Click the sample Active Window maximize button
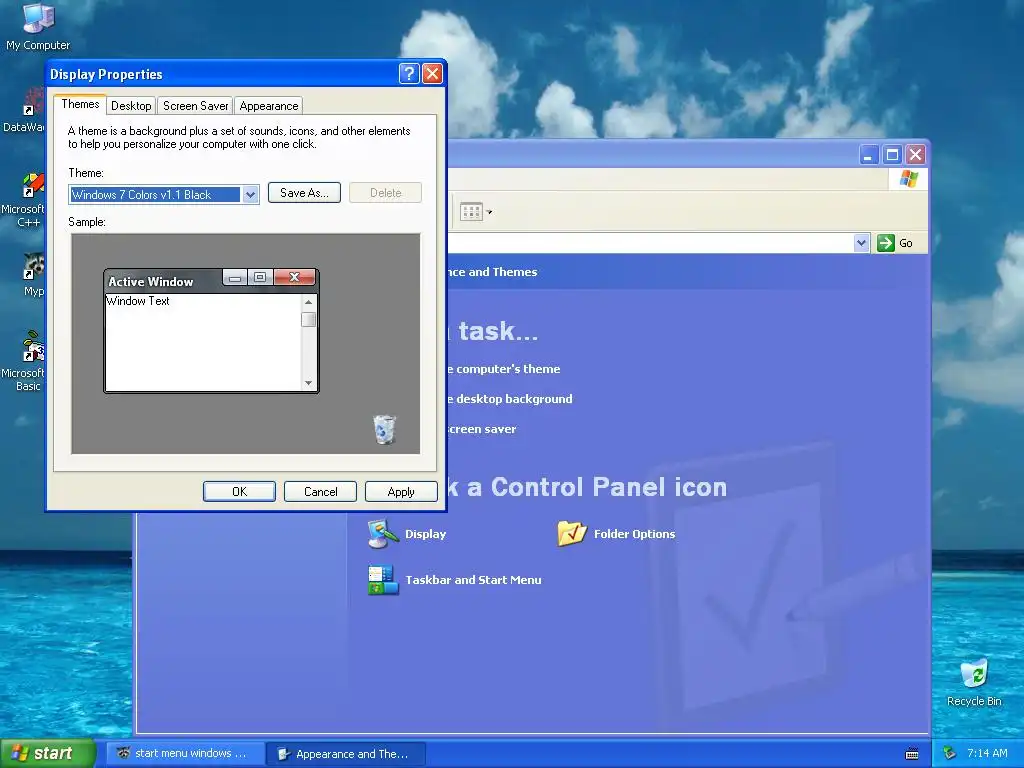The image size is (1024, 768). pos(260,277)
